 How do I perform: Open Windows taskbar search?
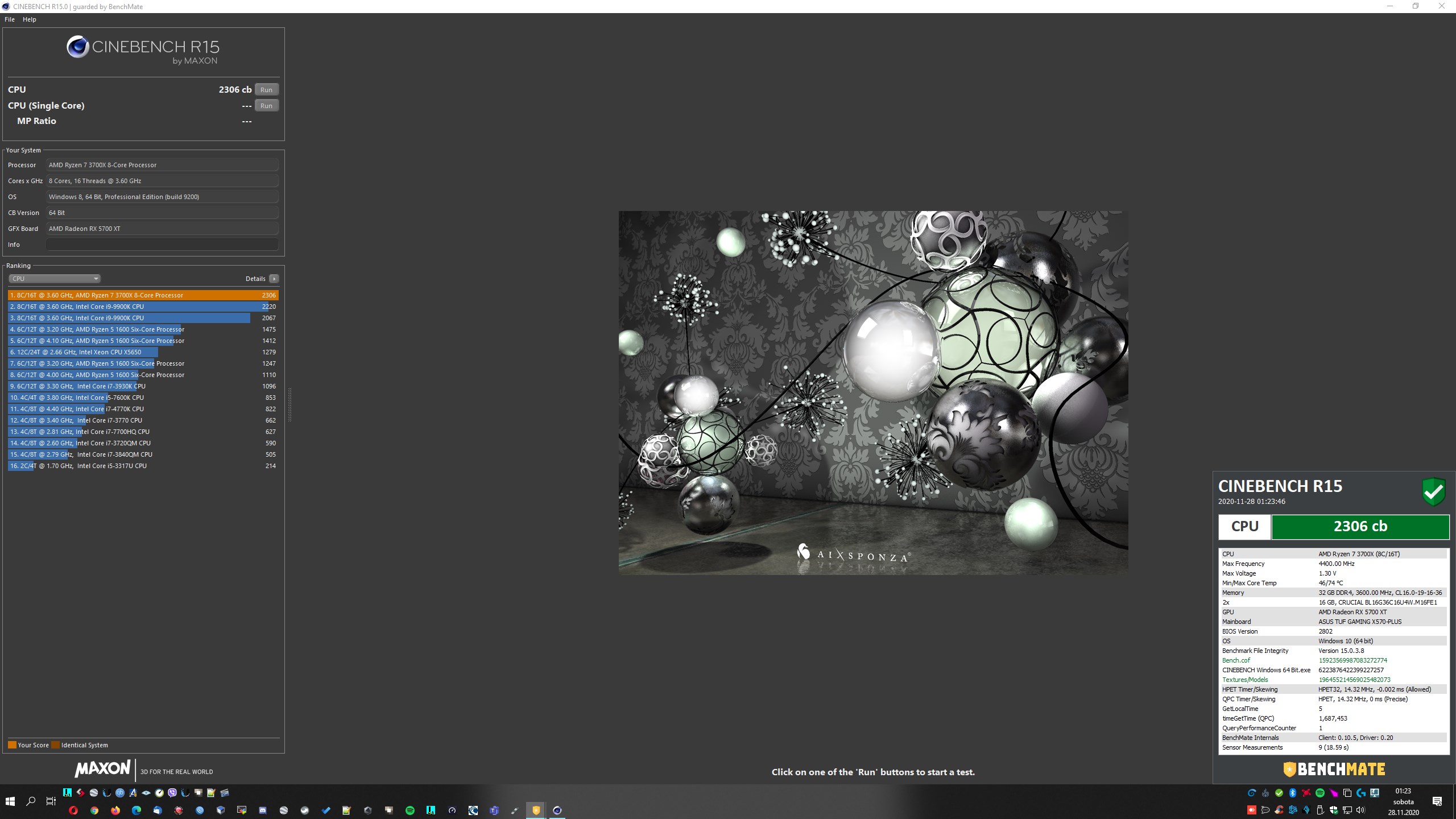(x=31, y=801)
